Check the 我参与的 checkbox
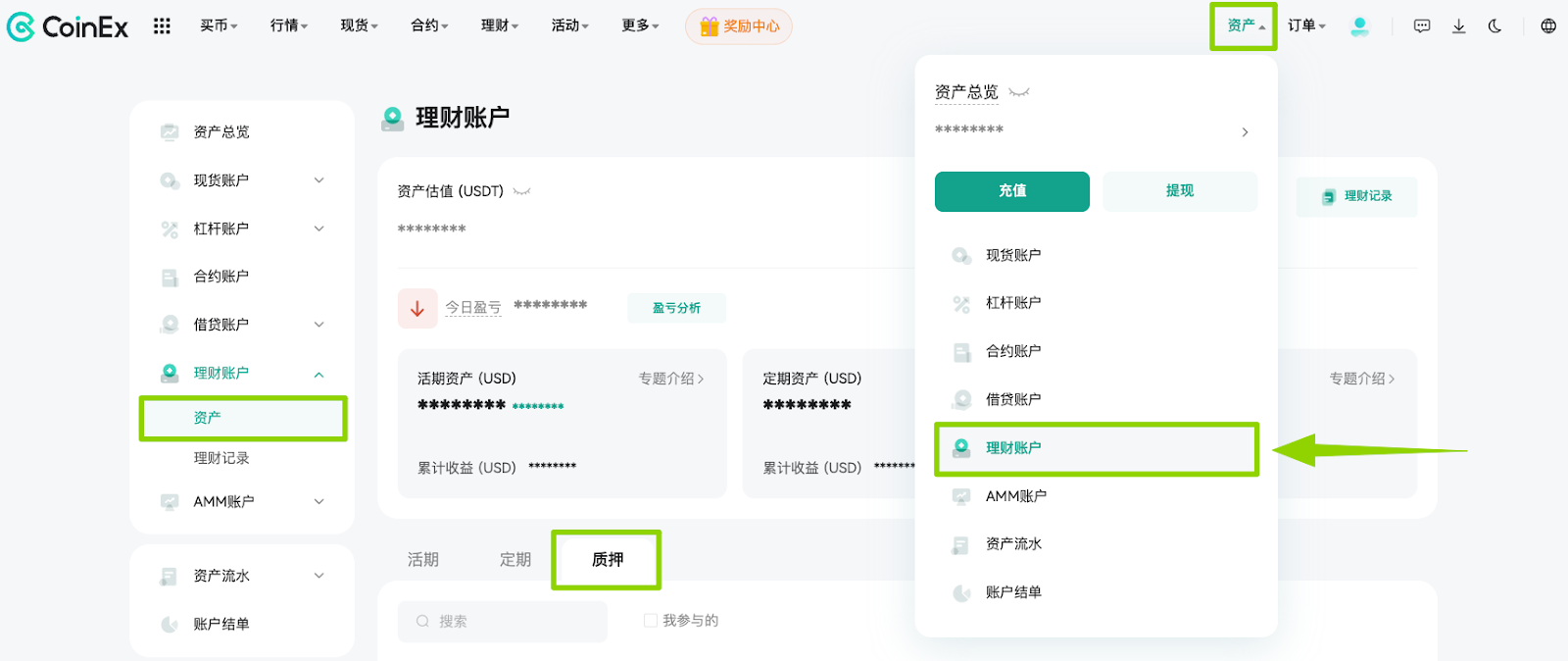 [x=650, y=621]
